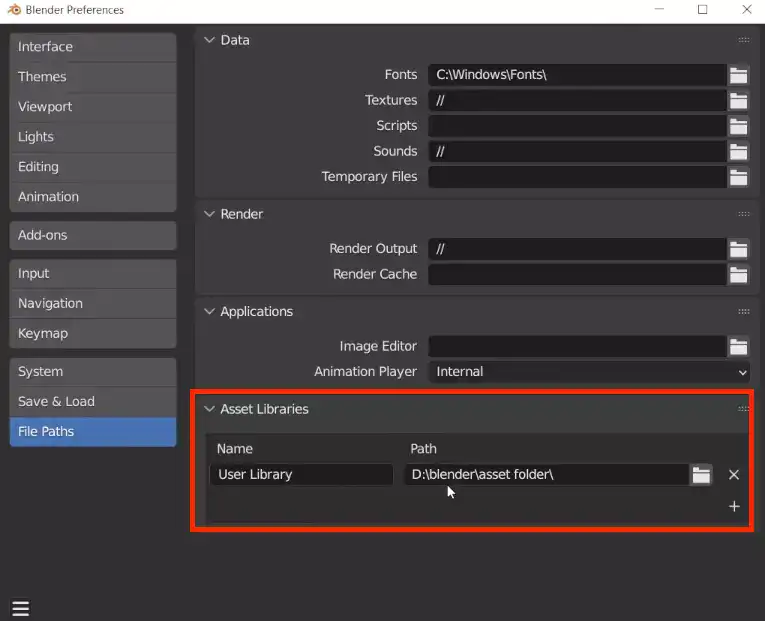
Task: Edit the User Library name field
Action: [302, 475]
